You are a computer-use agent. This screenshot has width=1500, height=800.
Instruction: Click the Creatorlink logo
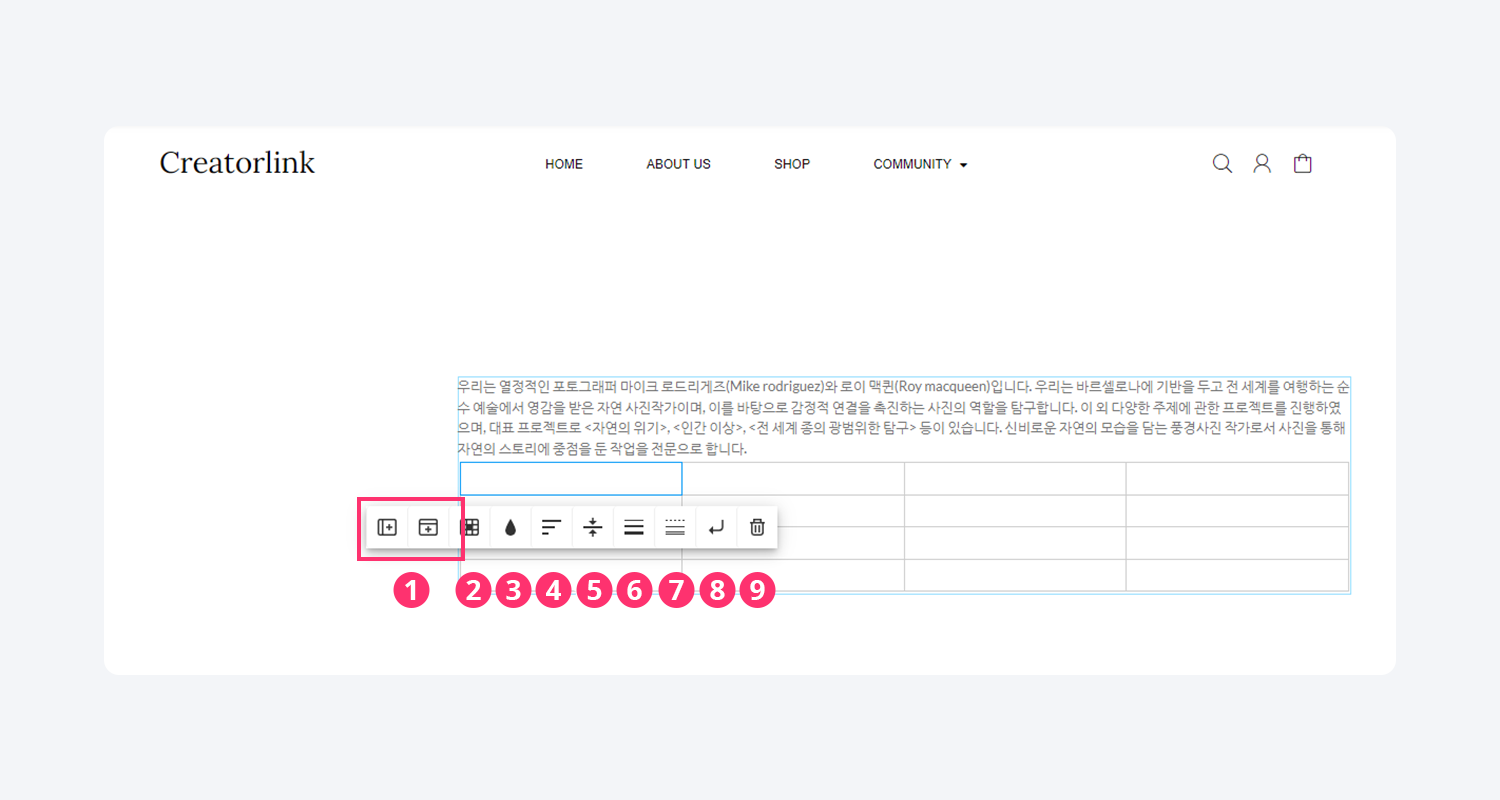pos(237,163)
